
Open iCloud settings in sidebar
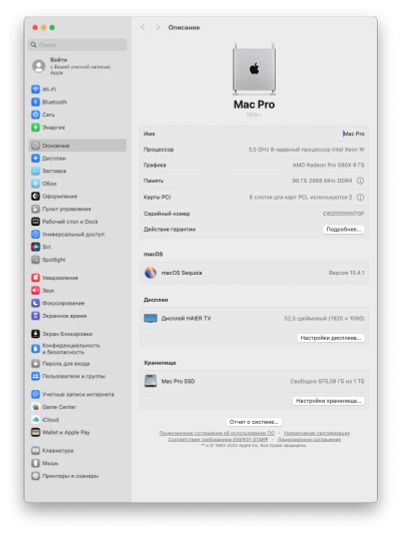point(45,420)
